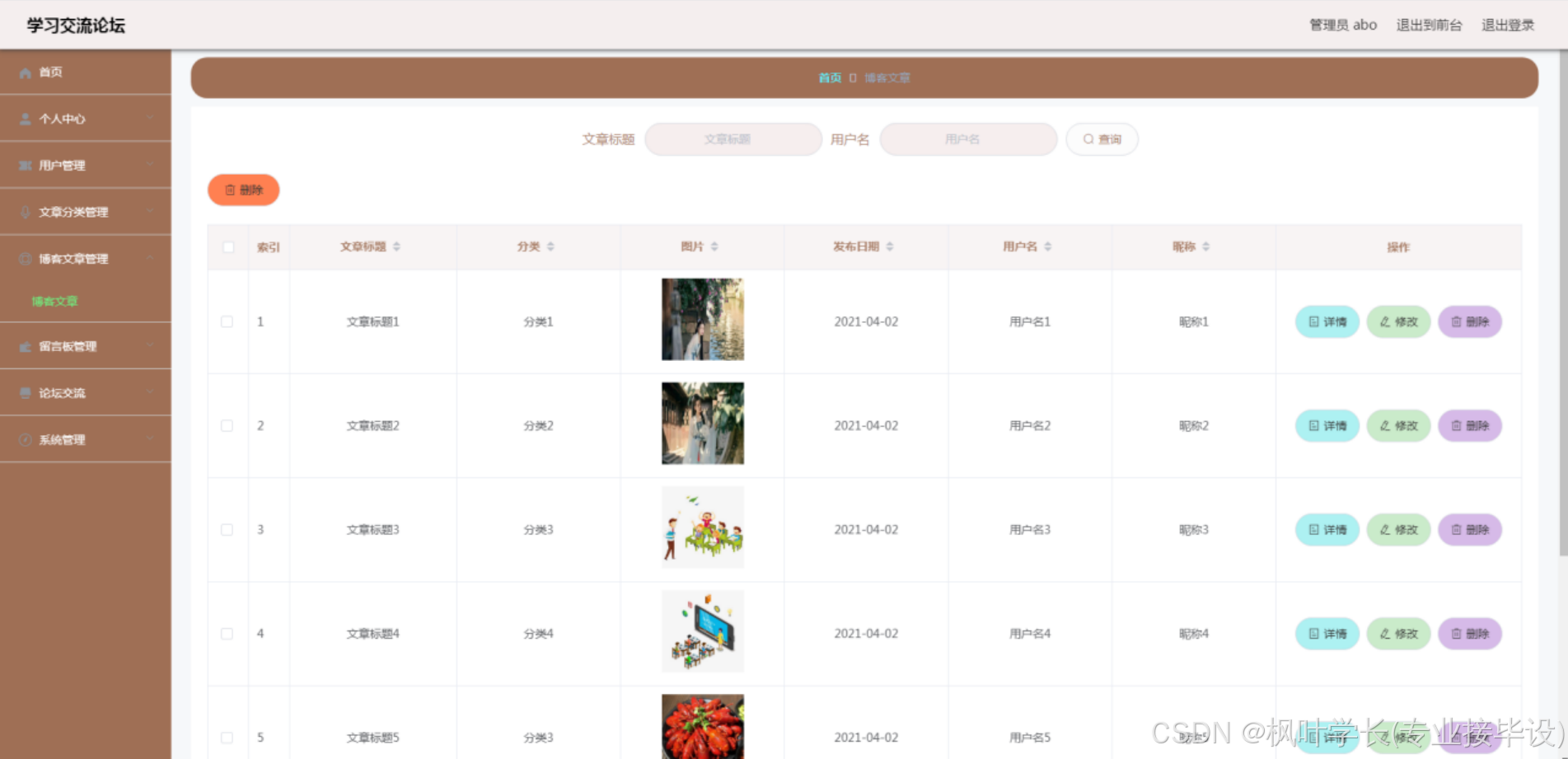The height and width of the screenshot is (759, 1568).
Task: Click 删除 for row 文章标题4
Action: point(1470,634)
